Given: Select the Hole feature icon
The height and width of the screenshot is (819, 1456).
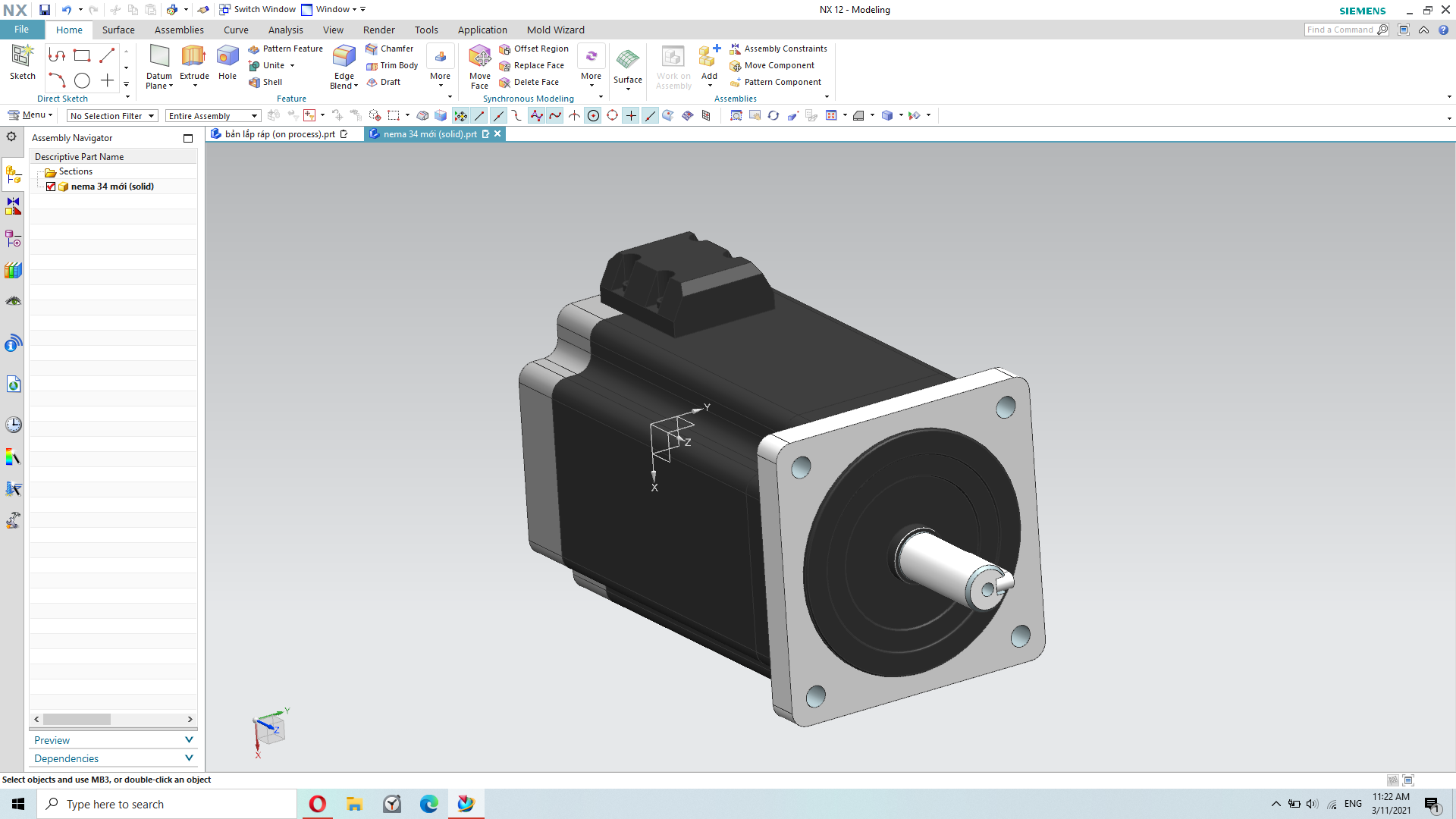Looking at the screenshot, I should (x=227, y=56).
